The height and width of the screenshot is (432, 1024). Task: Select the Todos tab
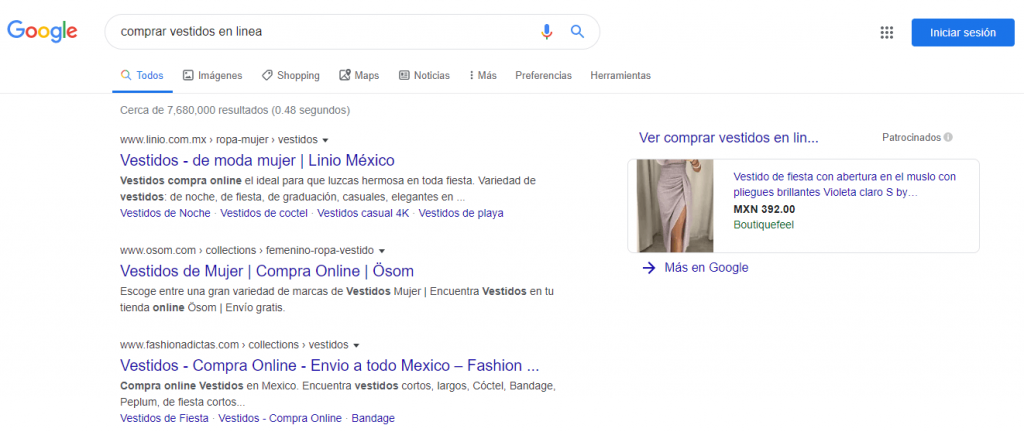142,76
